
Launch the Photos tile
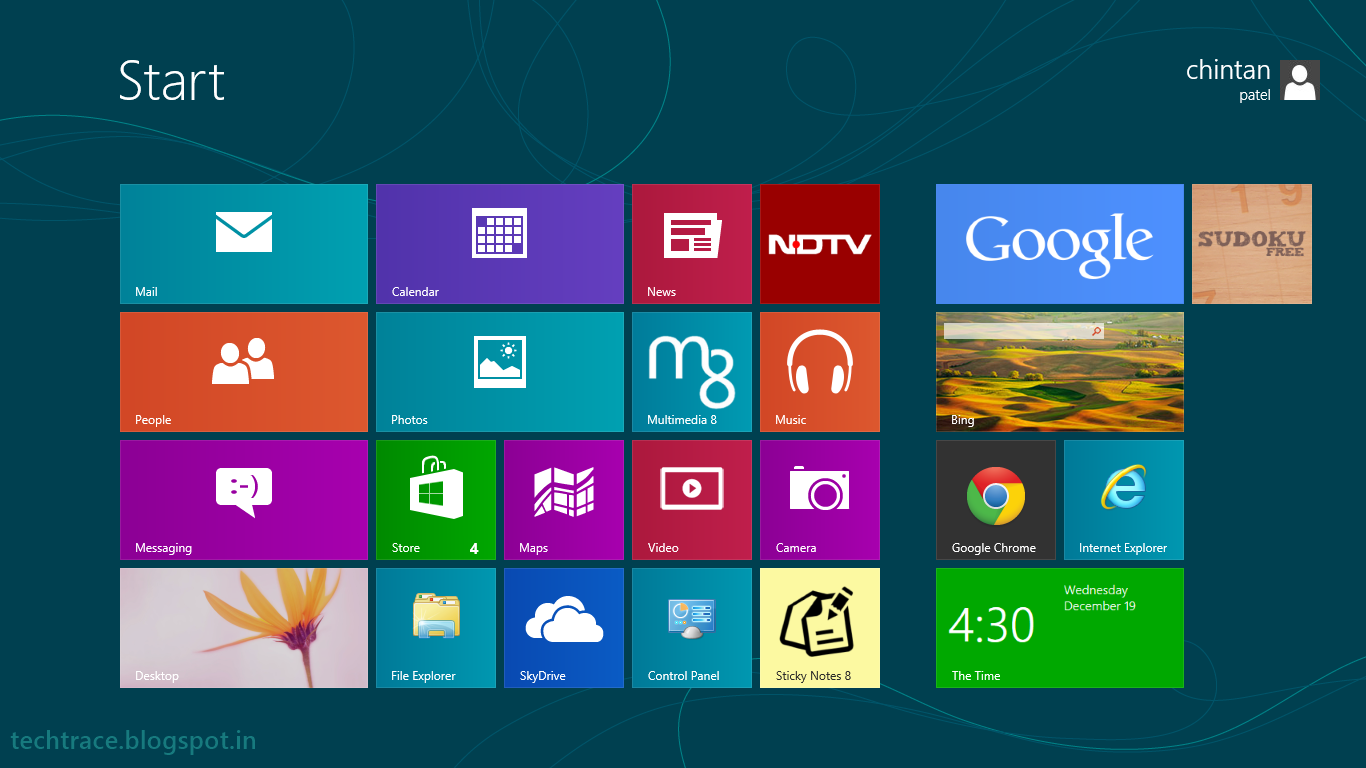pos(500,372)
